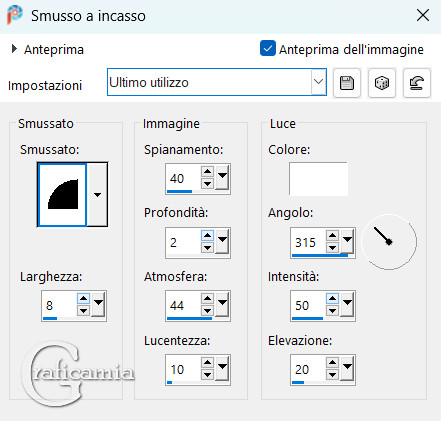Image resolution: width=441 pixels, height=421 pixels.
Task: Expand the Anteprima preview section
Action: click(14, 49)
